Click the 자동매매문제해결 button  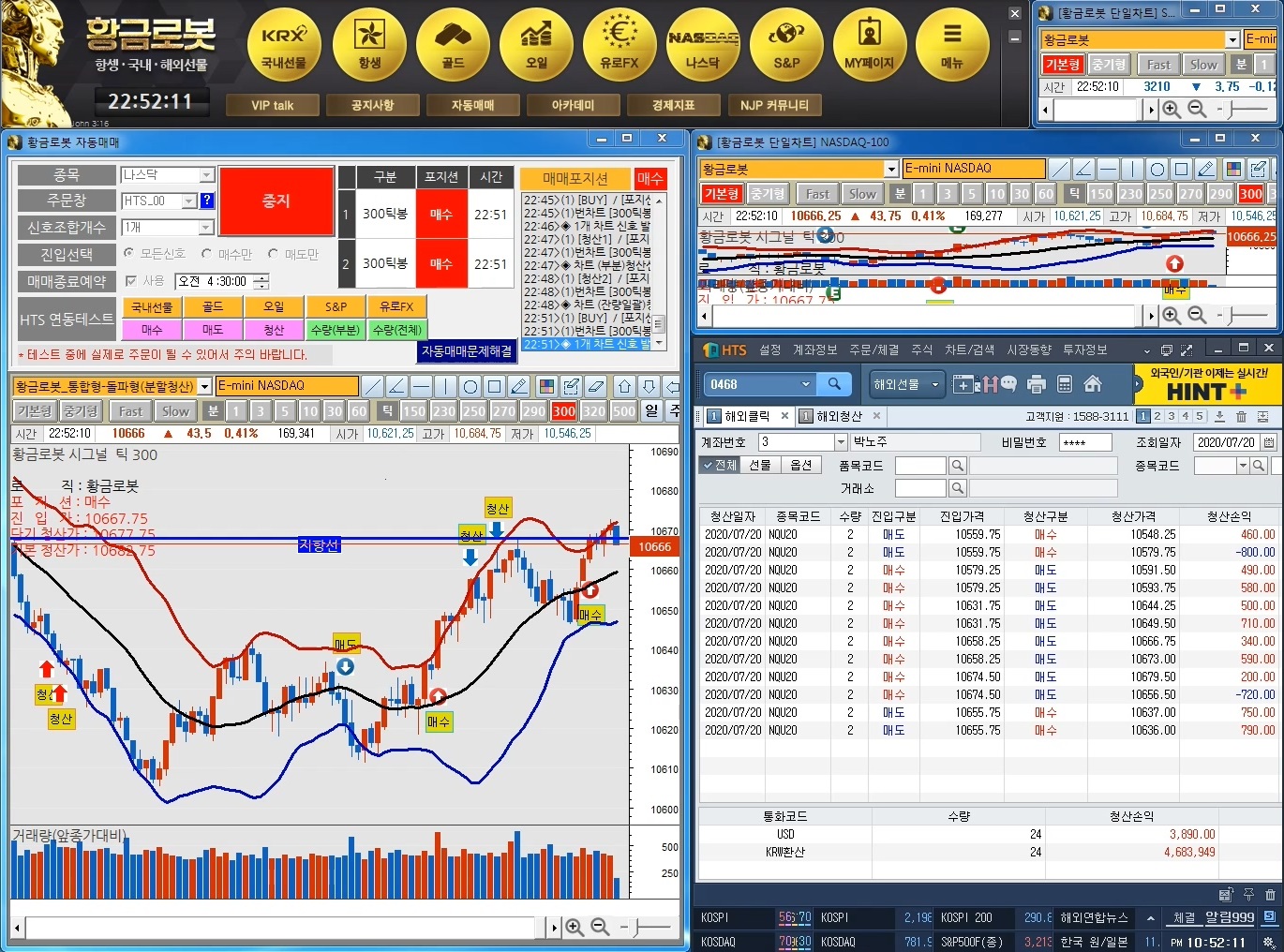coord(467,351)
